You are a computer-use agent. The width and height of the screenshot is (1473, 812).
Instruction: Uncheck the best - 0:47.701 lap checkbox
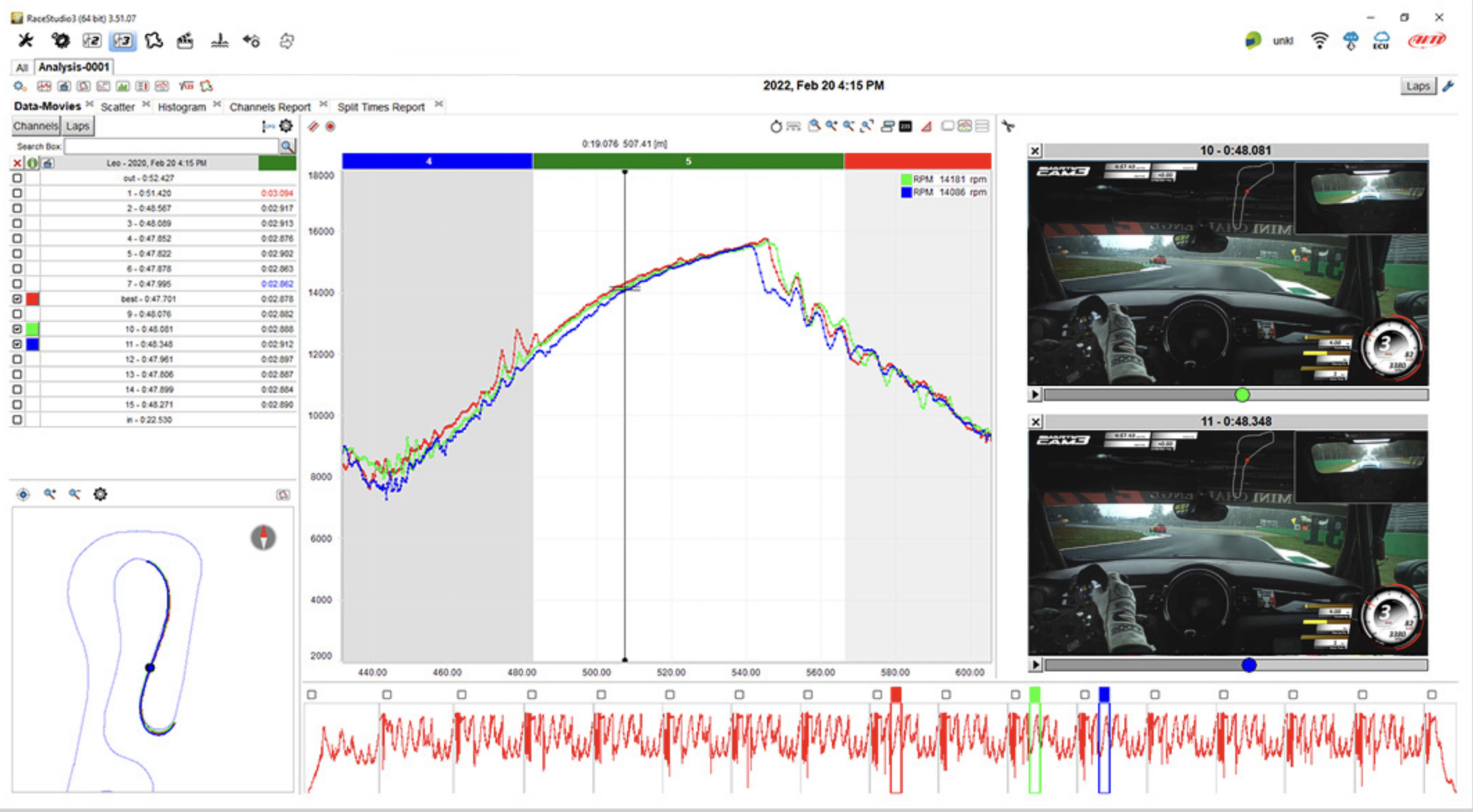[x=17, y=299]
